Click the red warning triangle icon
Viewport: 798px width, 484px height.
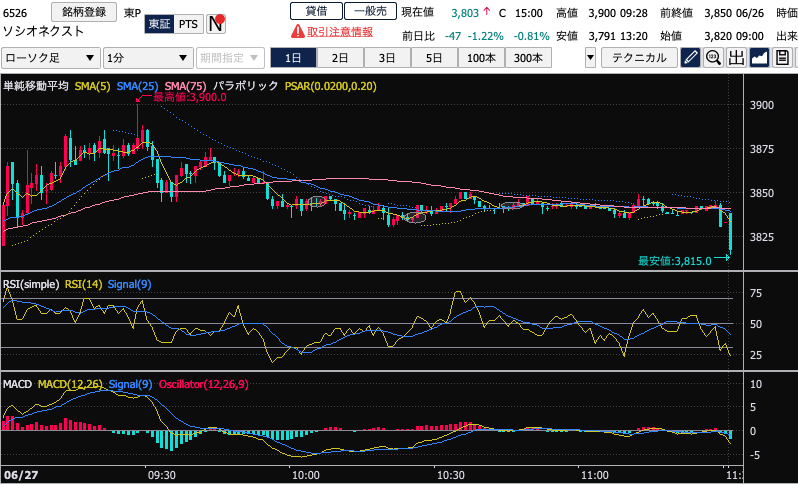(x=297, y=32)
